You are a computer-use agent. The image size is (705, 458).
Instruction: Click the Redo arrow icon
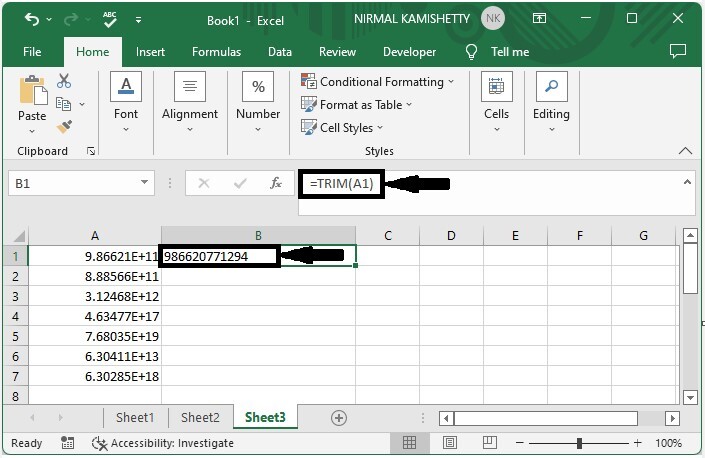[71, 19]
